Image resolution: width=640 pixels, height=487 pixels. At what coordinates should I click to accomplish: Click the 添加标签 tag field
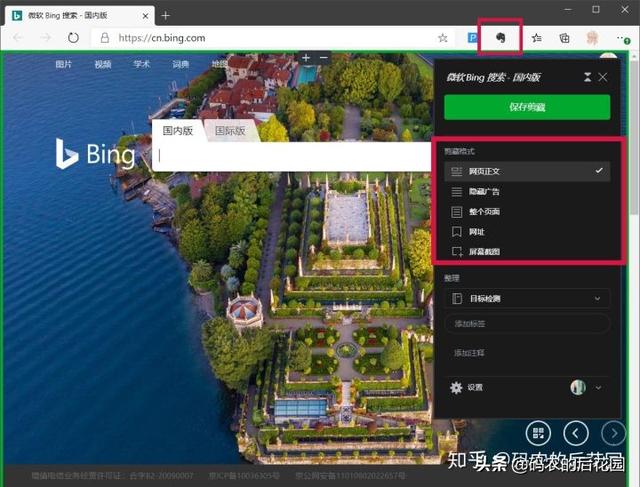527,324
